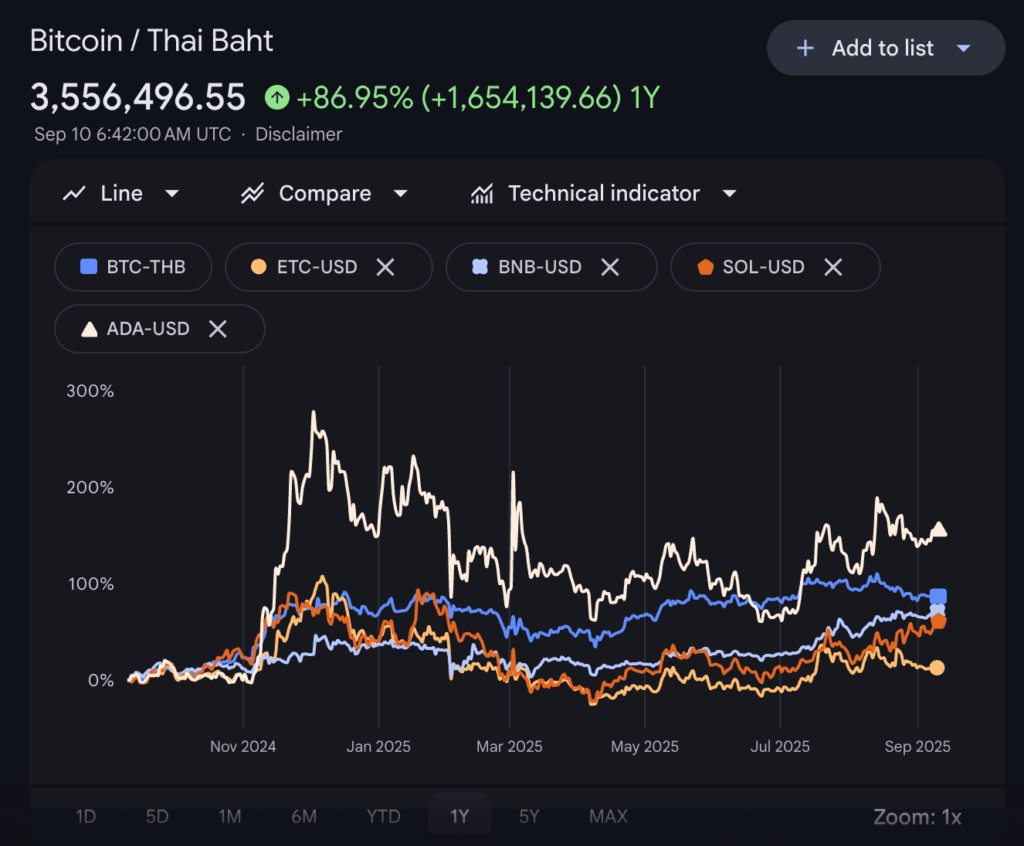Viewport: 1024px width, 846px height.
Task: Remove BNB-USD from comparison
Action: (609, 267)
